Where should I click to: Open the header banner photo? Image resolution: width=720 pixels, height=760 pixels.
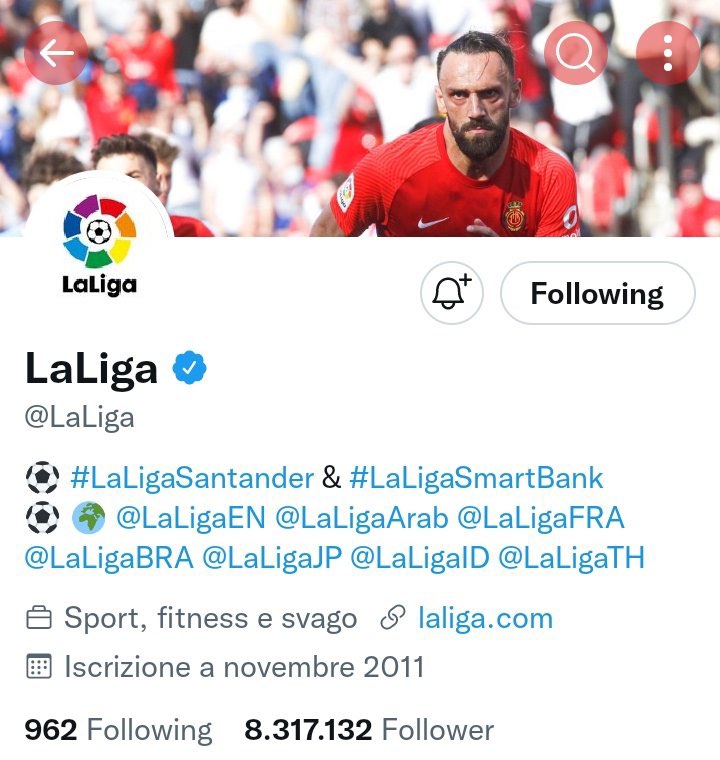pos(360,118)
